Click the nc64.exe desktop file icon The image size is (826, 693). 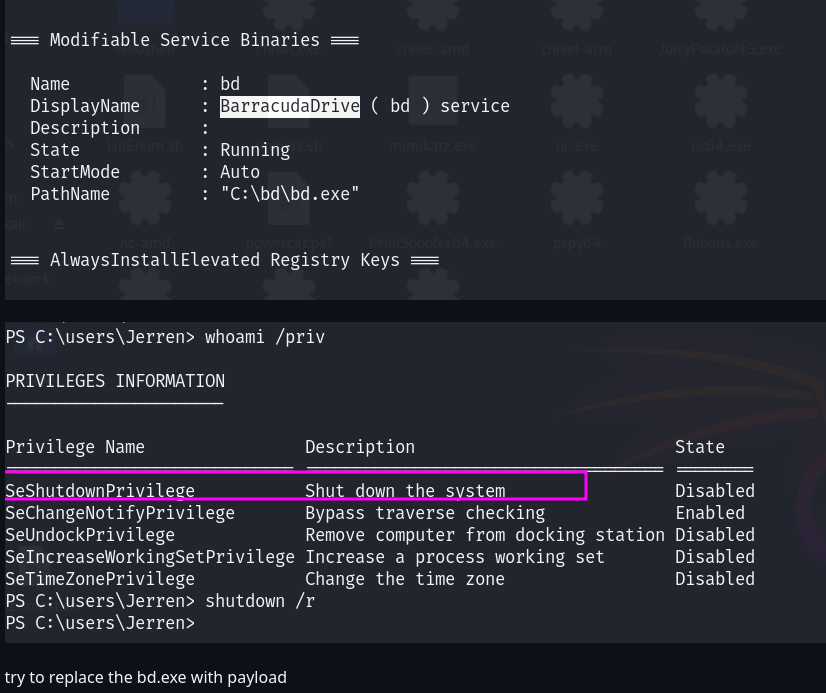tap(721, 116)
